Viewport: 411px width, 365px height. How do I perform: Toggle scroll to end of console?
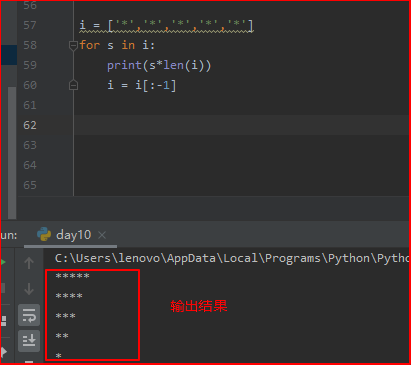[x=29, y=341]
